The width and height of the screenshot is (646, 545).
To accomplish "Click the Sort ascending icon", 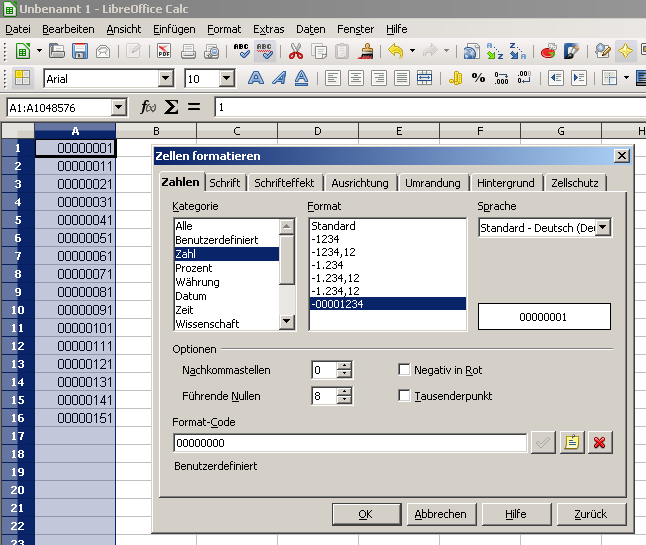I will tap(494, 51).
